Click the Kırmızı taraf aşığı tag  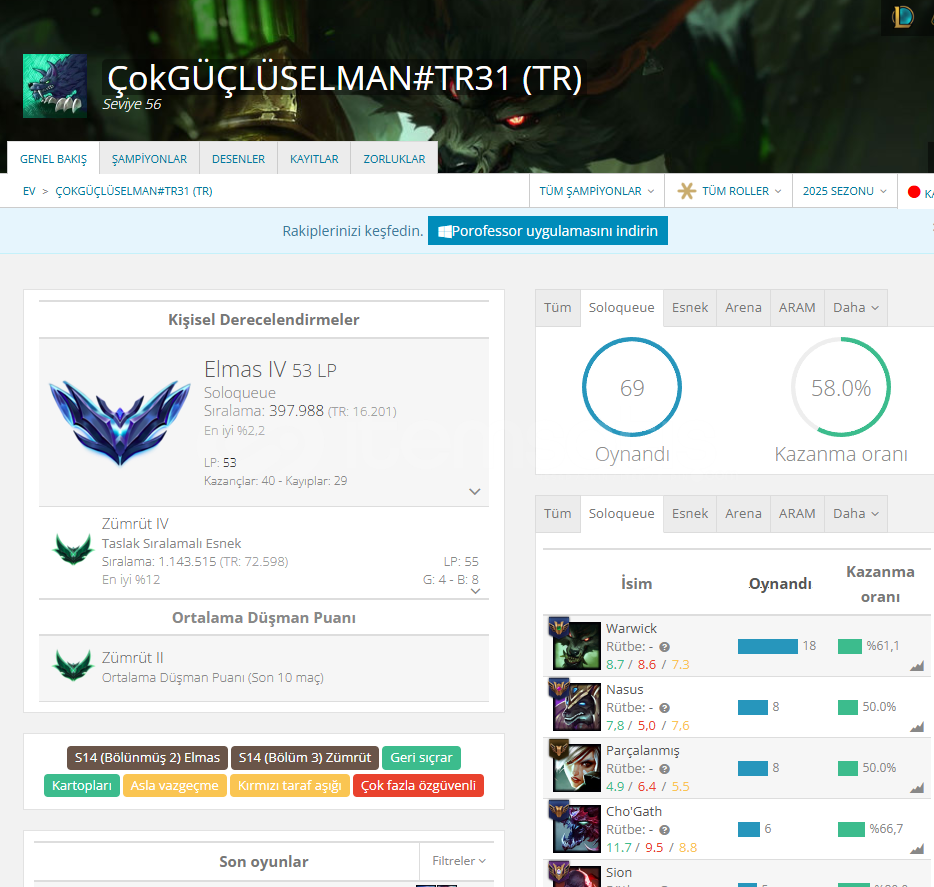pos(289,785)
